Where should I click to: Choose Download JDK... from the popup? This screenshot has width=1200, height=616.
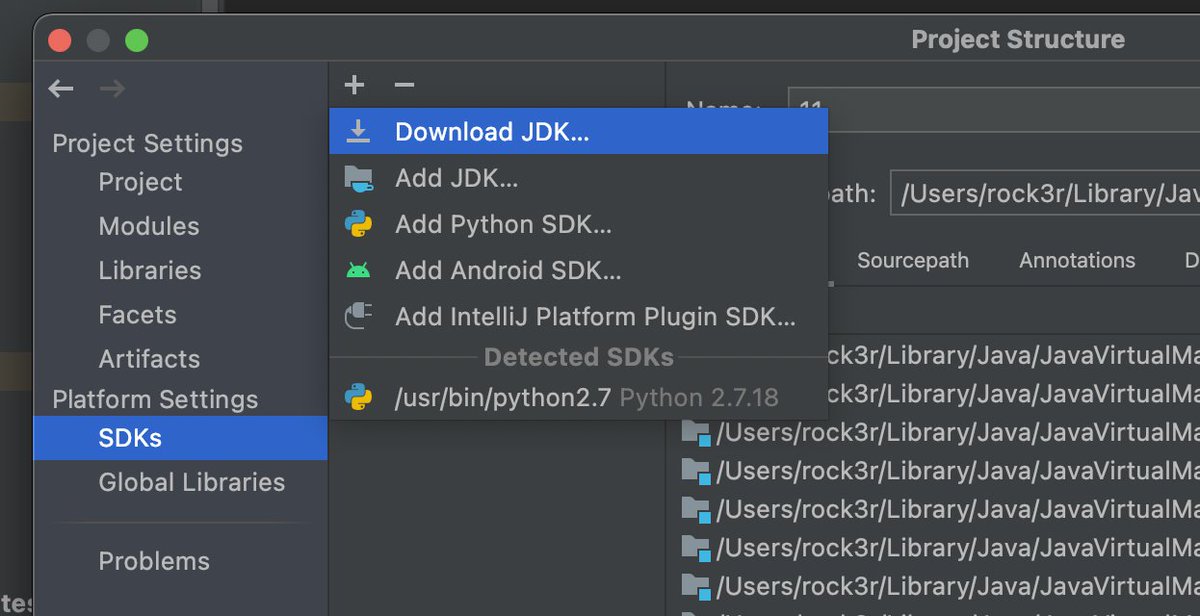(578, 131)
